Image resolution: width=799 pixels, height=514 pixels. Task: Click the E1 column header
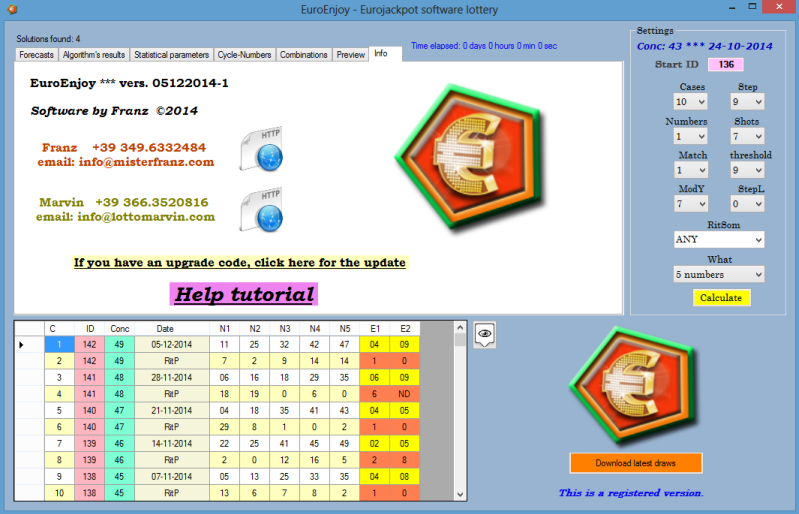click(375, 329)
